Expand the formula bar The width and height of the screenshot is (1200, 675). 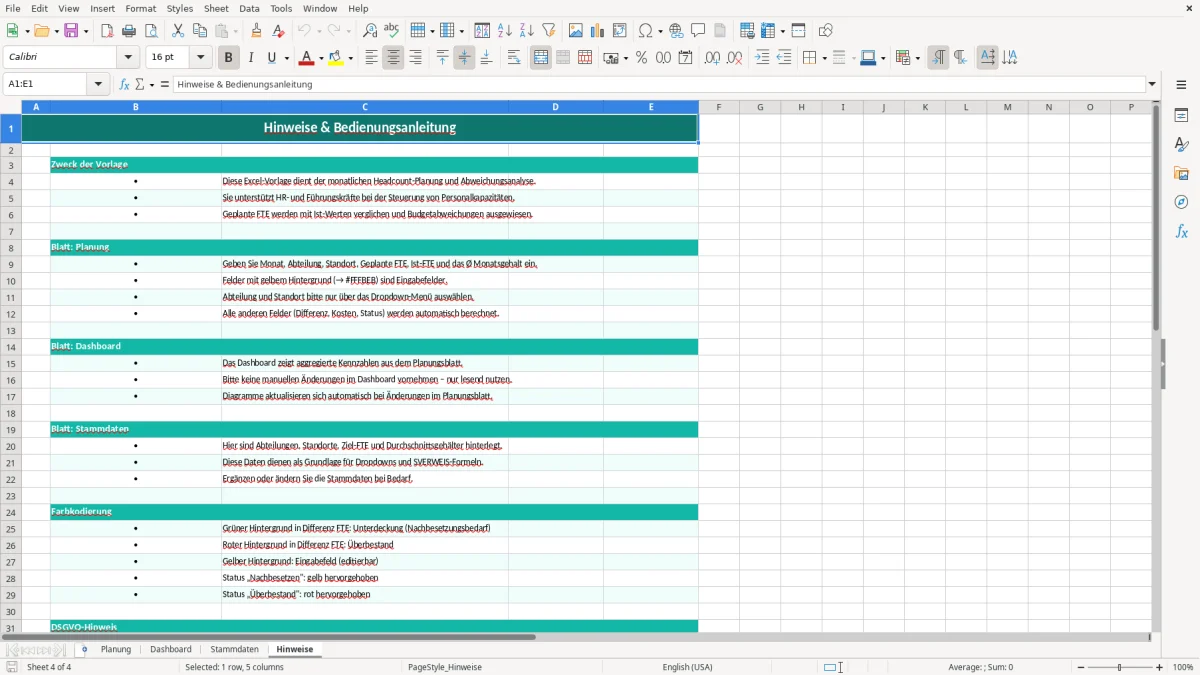click(1152, 84)
